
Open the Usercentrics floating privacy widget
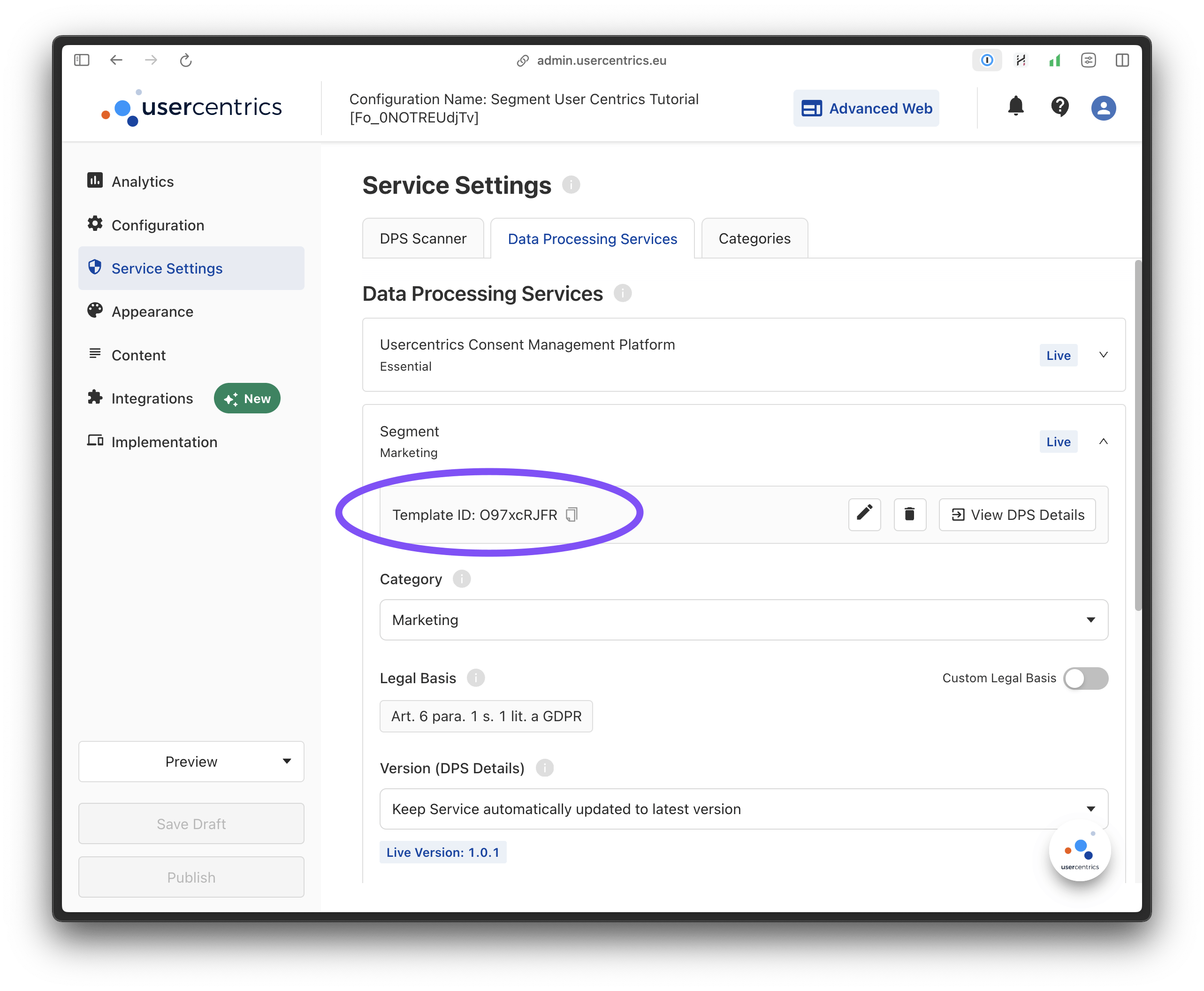(x=1080, y=851)
